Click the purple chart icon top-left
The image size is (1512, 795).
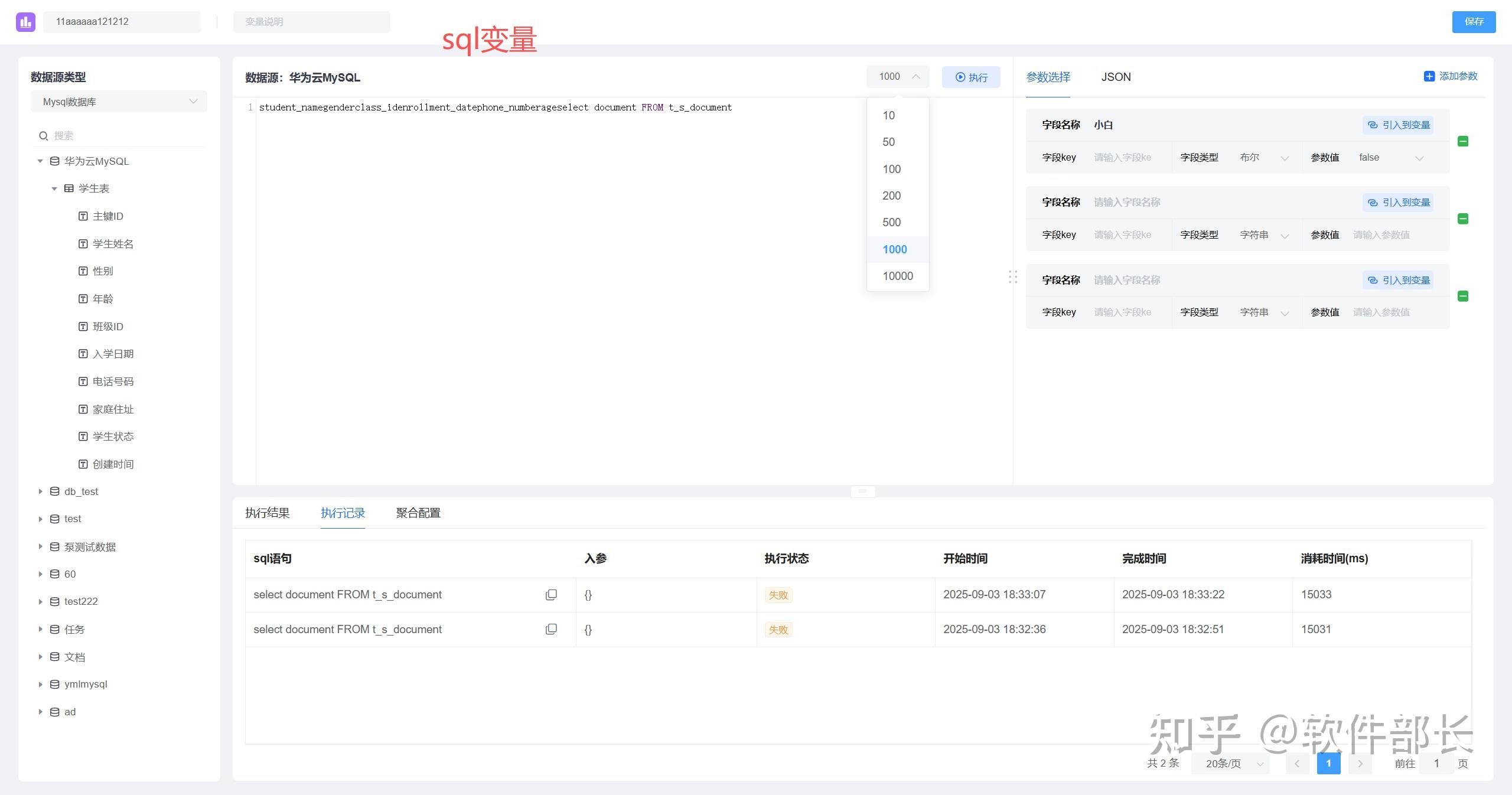(25, 22)
